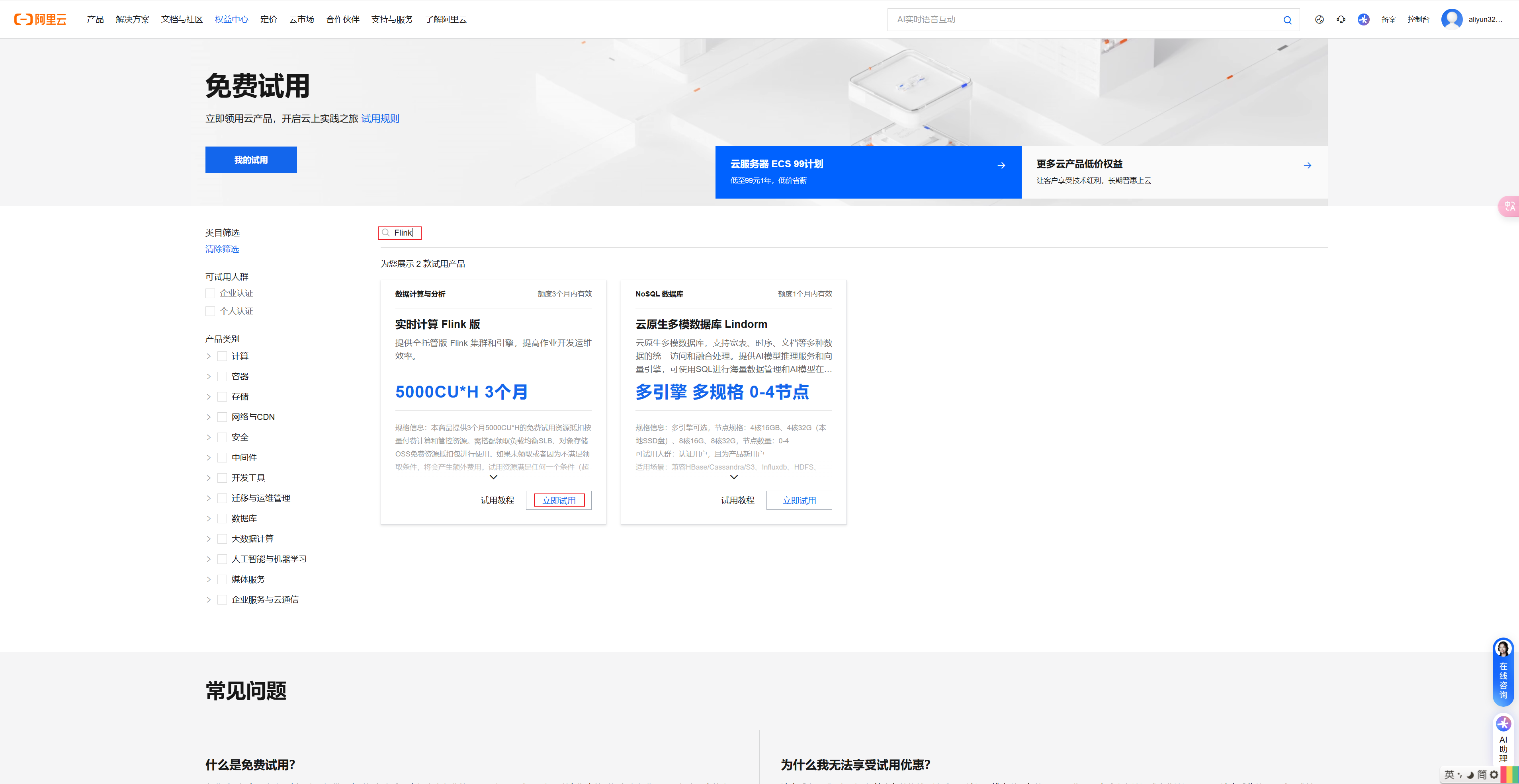This screenshot has height=784, width=1519.
Task: Click the arrow on the ECS 99计划 banner
Action: click(1001, 166)
